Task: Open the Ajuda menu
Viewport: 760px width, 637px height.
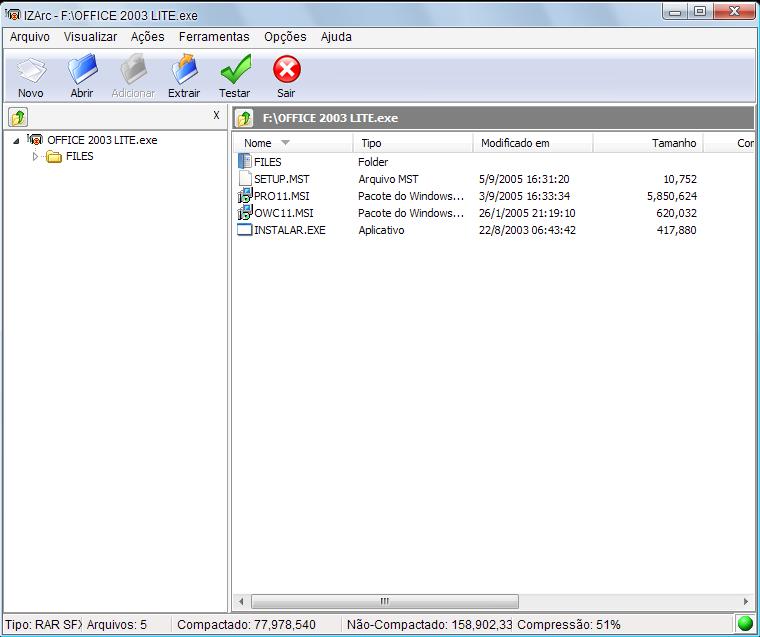Action: 336,37
